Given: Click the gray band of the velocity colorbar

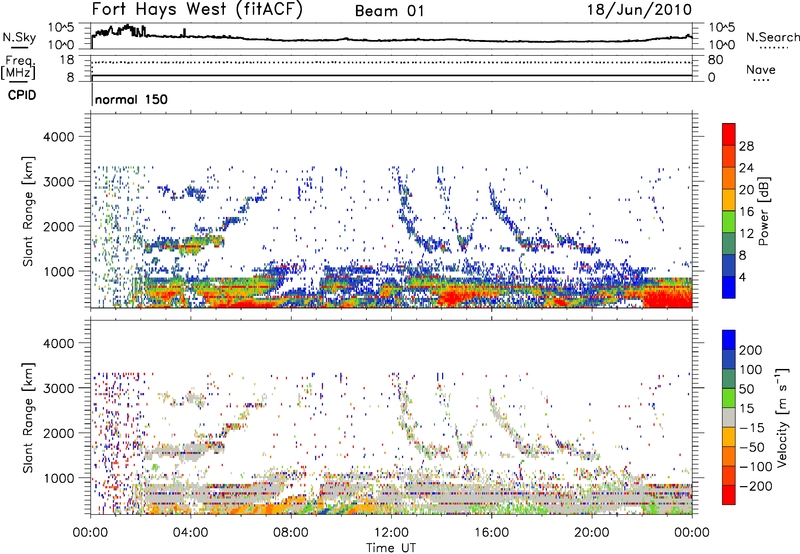Looking at the screenshot, I should pyautogui.click(x=729, y=417).
